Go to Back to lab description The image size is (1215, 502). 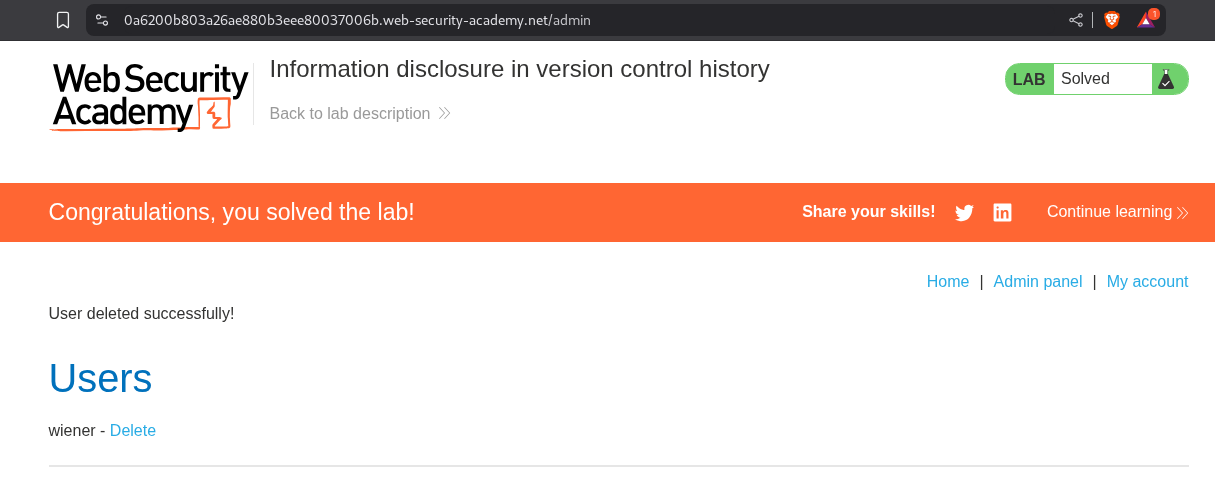pyautogui.click(x=350, y=114)
